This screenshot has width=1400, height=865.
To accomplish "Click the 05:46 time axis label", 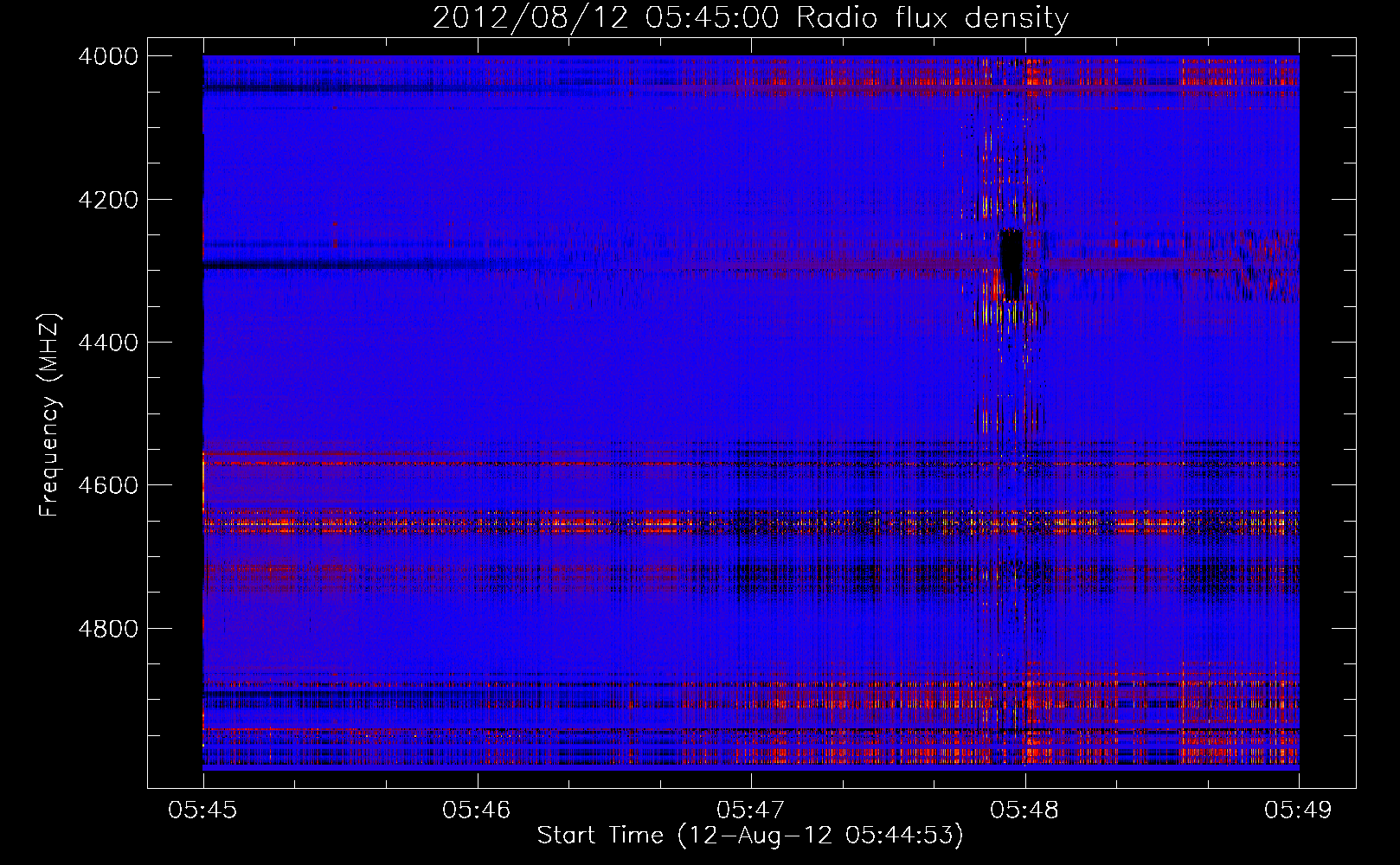I will click(477, 810).
